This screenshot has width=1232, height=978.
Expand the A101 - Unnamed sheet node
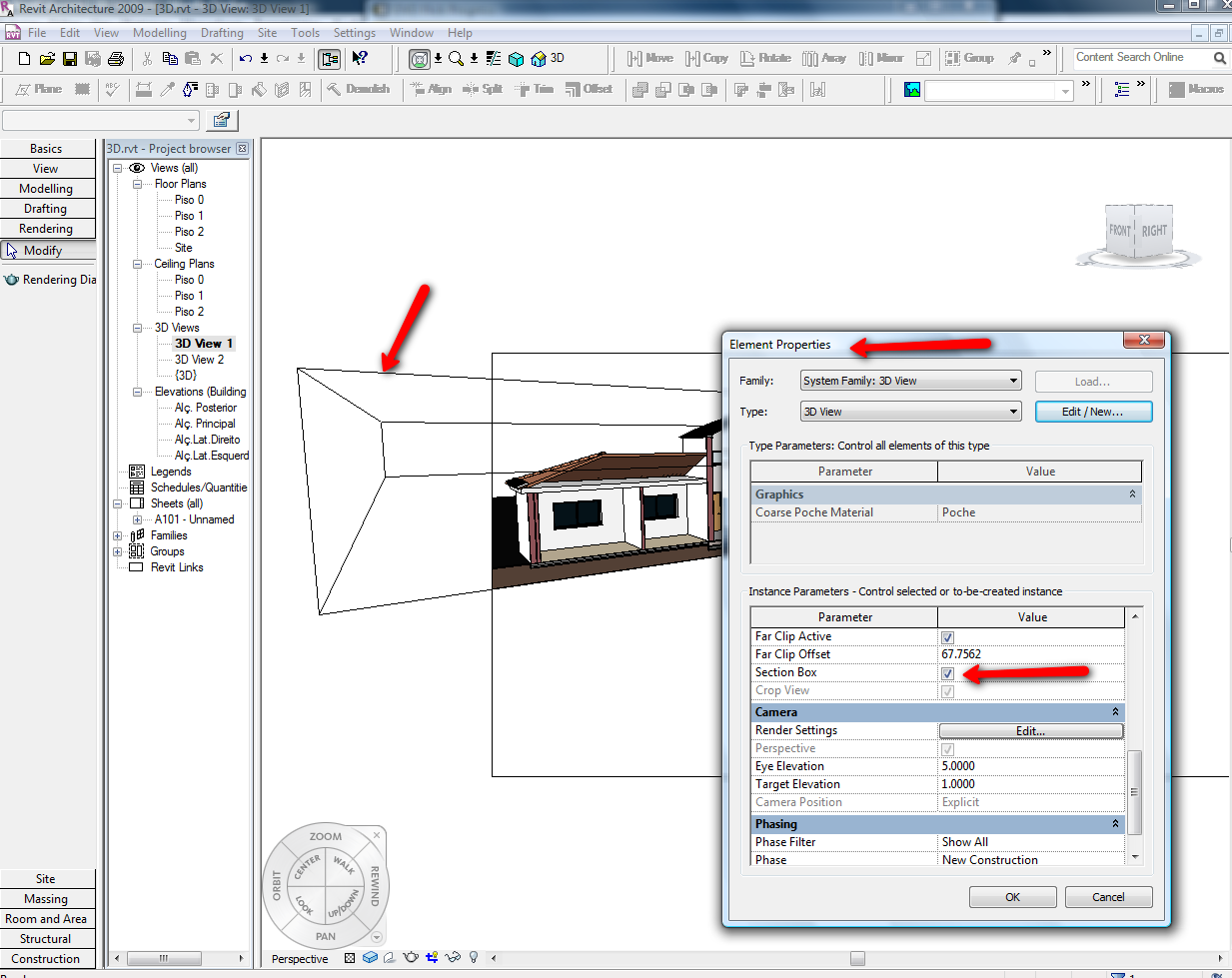tap(137, 519)
